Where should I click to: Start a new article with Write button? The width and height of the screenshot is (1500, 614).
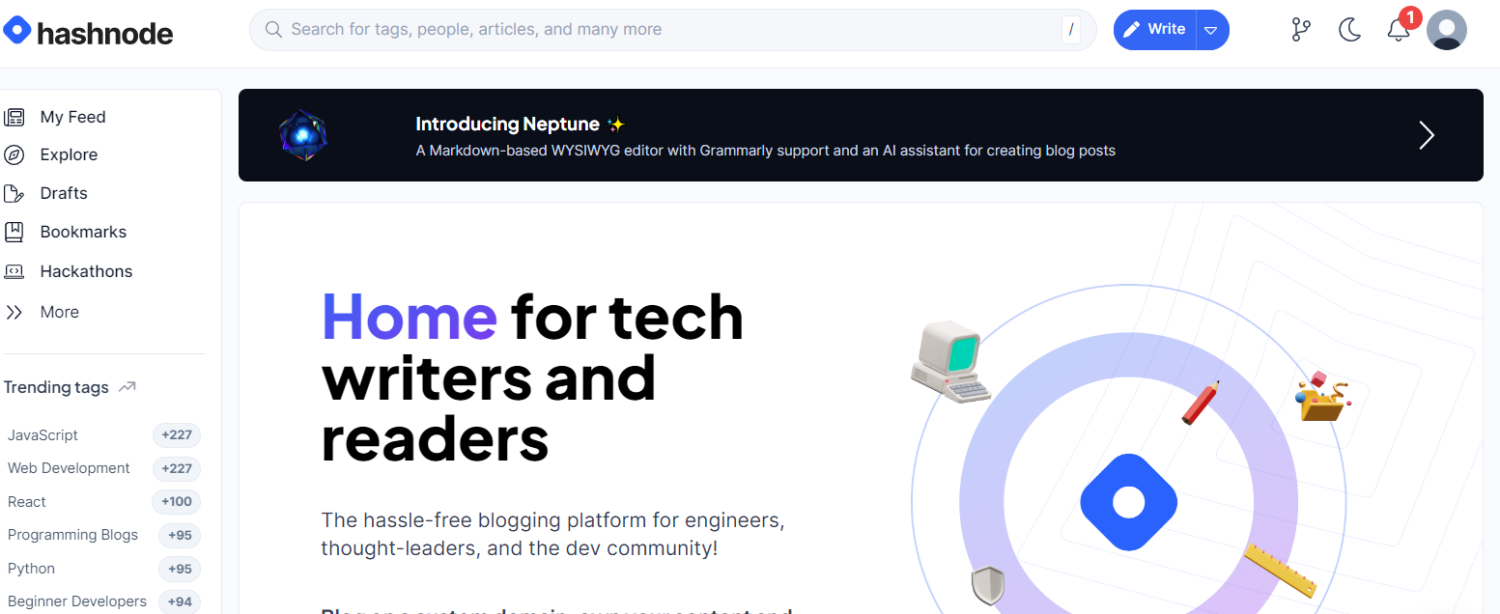(x=1155, y=30)
